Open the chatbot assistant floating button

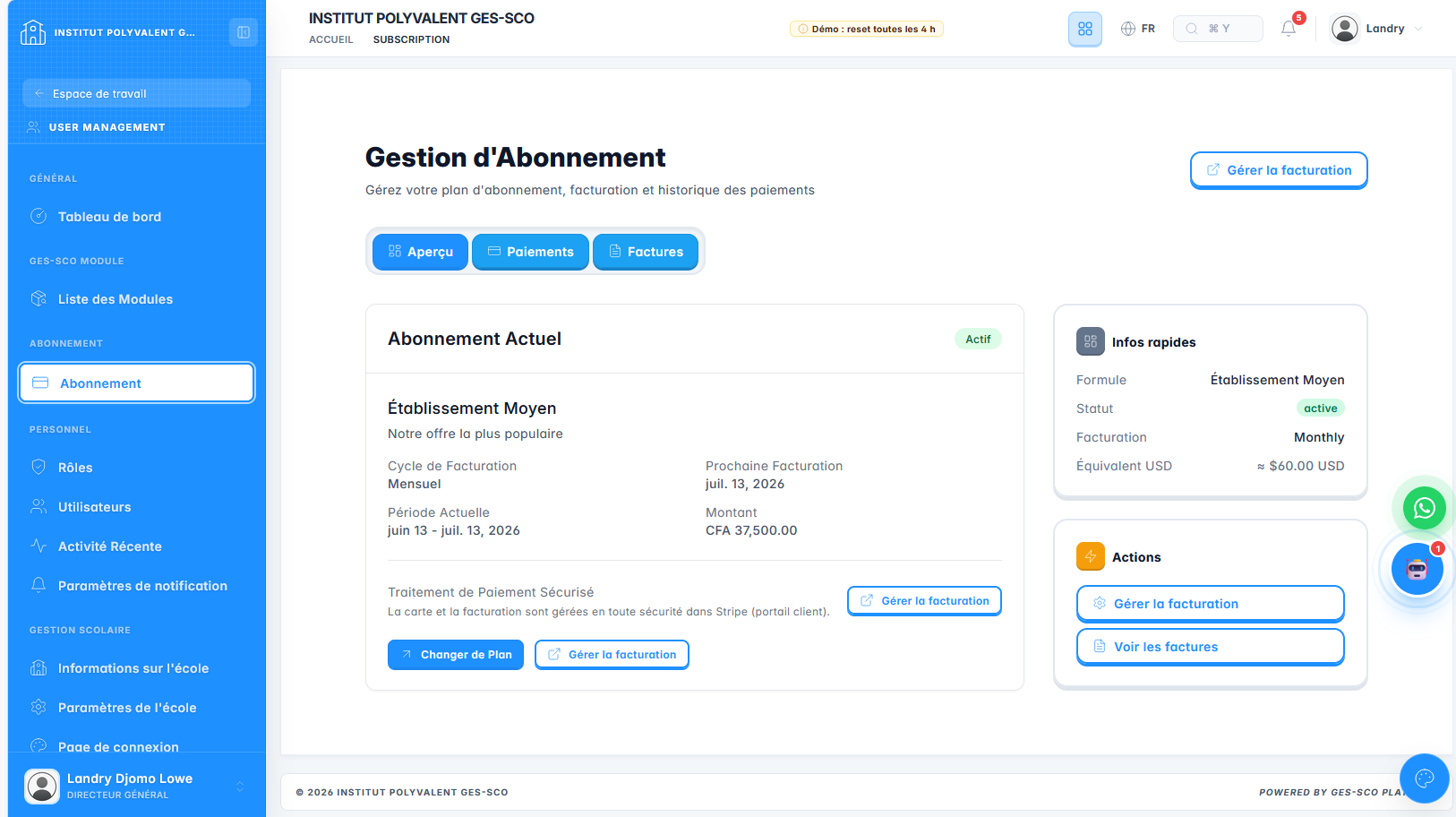[1417, 569]
